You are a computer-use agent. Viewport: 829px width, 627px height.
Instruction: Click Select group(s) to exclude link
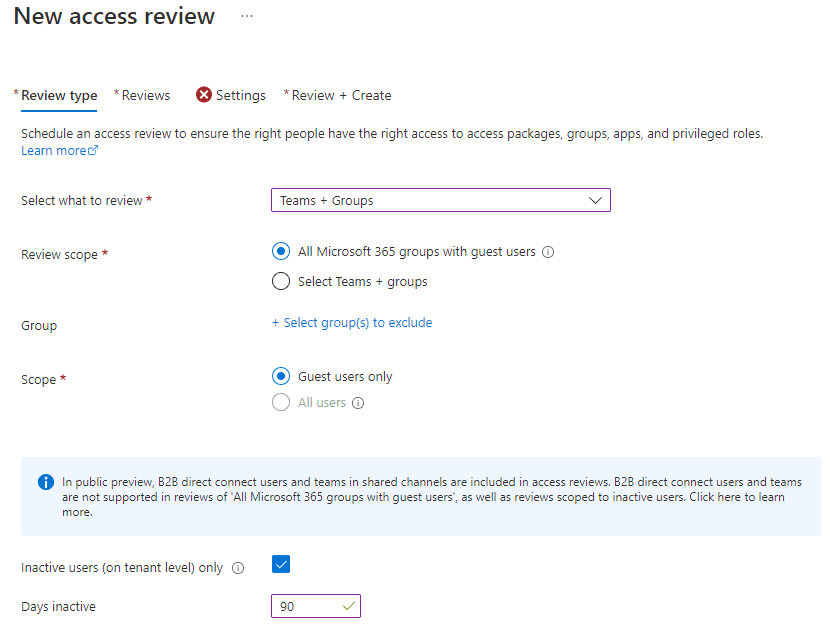click(x=352, y=323)
